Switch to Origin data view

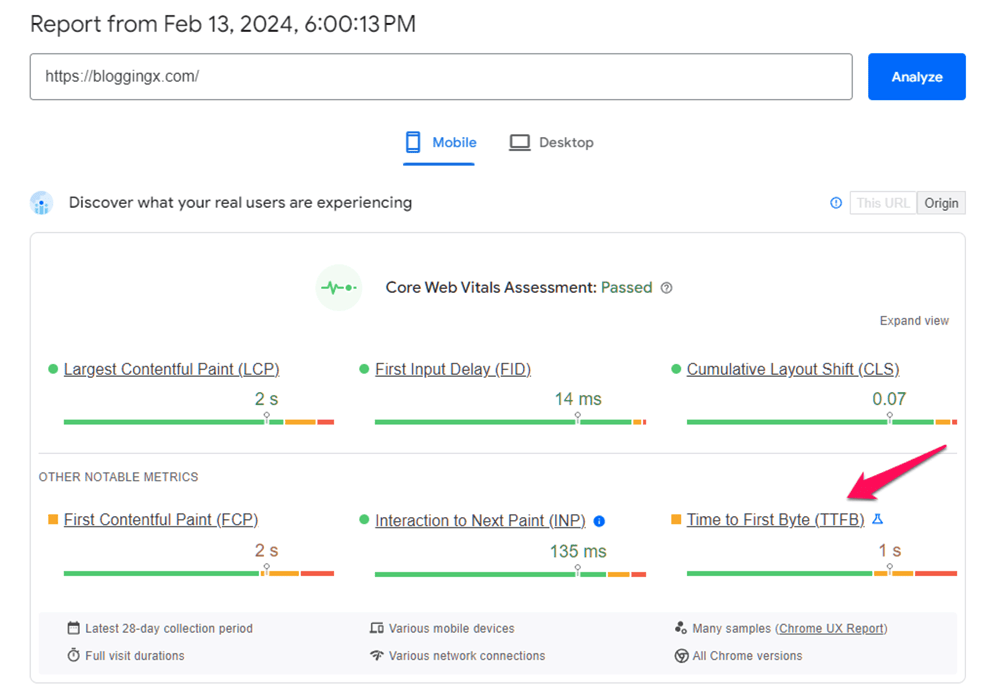coord(941,203)
